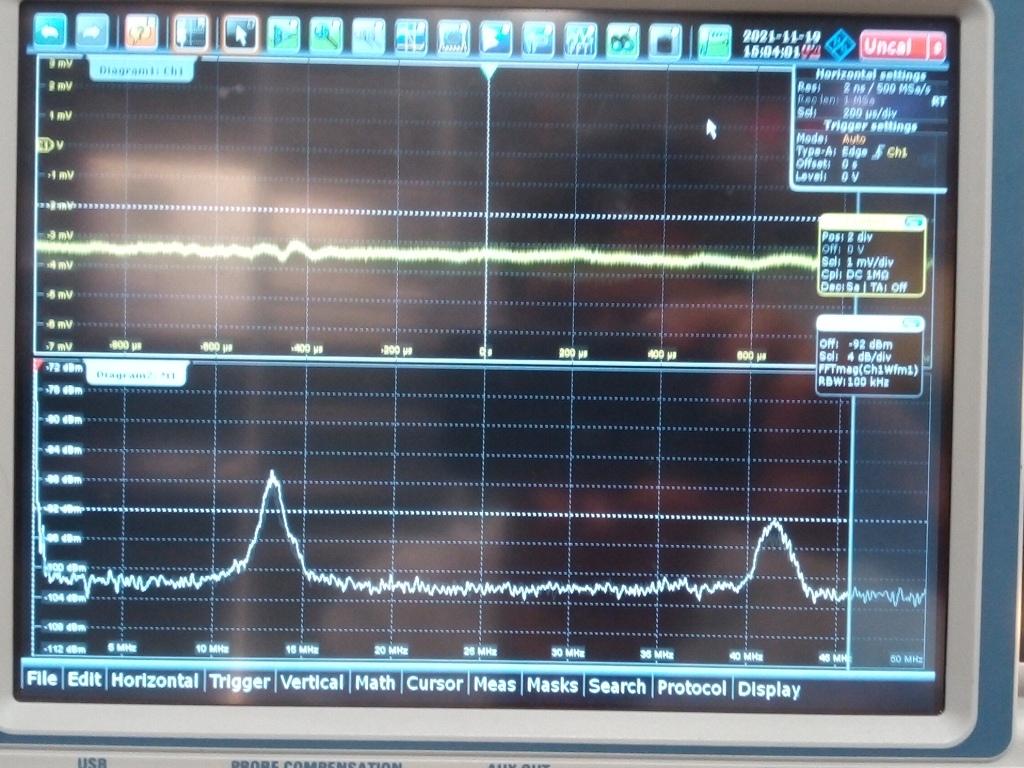Viewport: 1024px width, 768px height.
Task: Open Help with the orange question-mark icon
Action: tap(141, 33)
